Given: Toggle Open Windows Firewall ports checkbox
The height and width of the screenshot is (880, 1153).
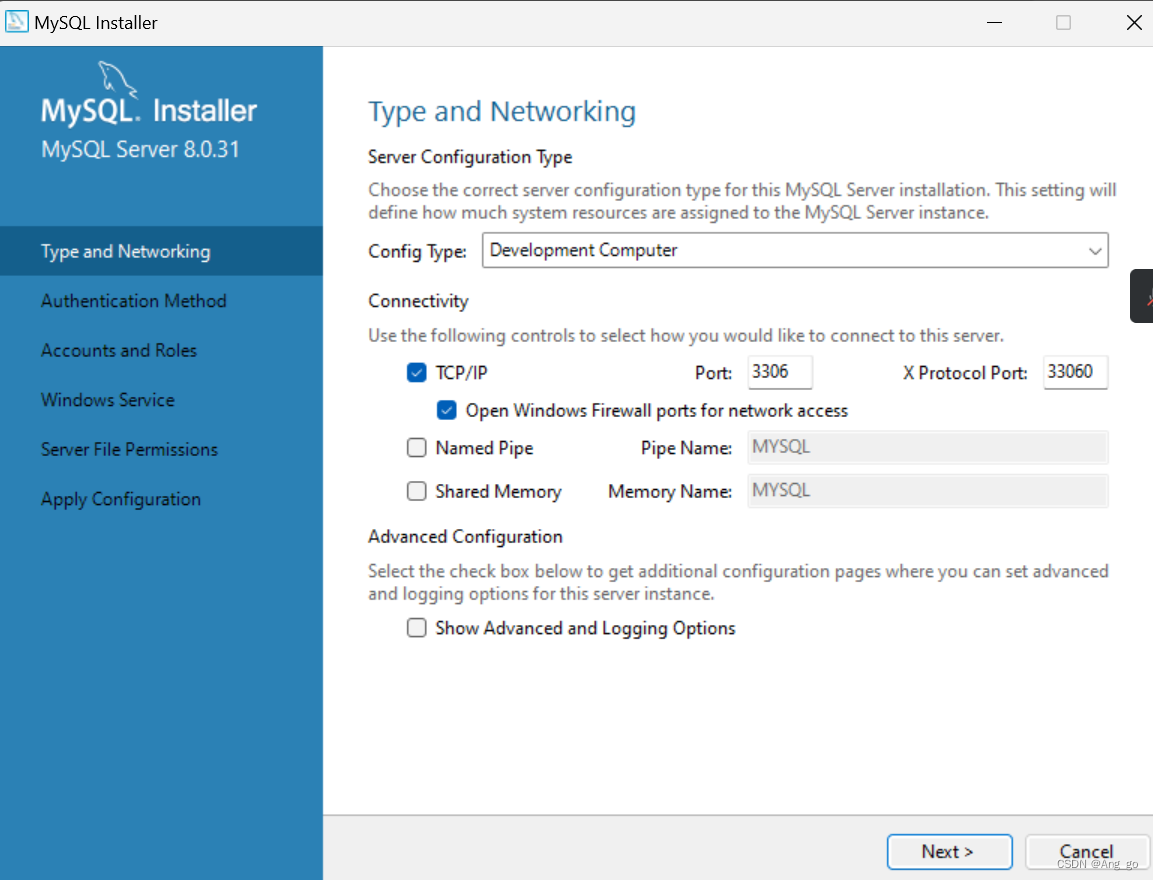Looking at the screenshot, I should (x=446, y=410).
